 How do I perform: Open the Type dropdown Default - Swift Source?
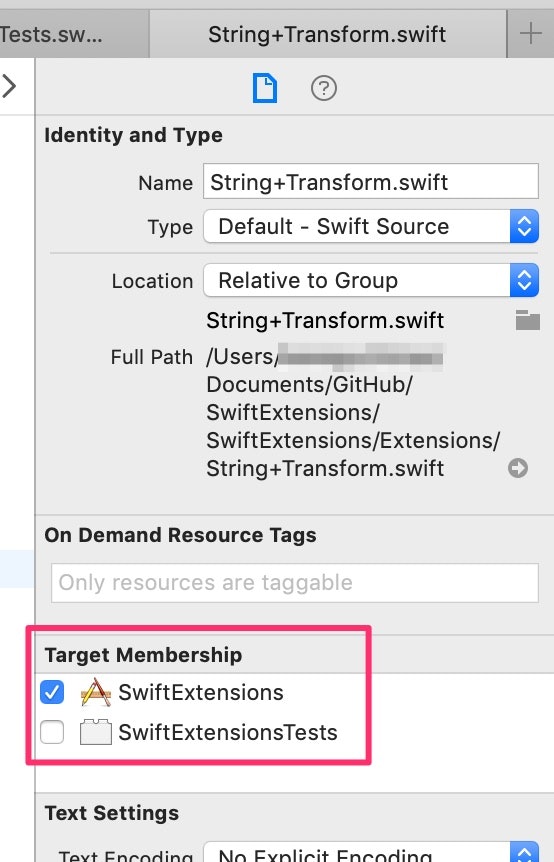click(x=371, y=226)
